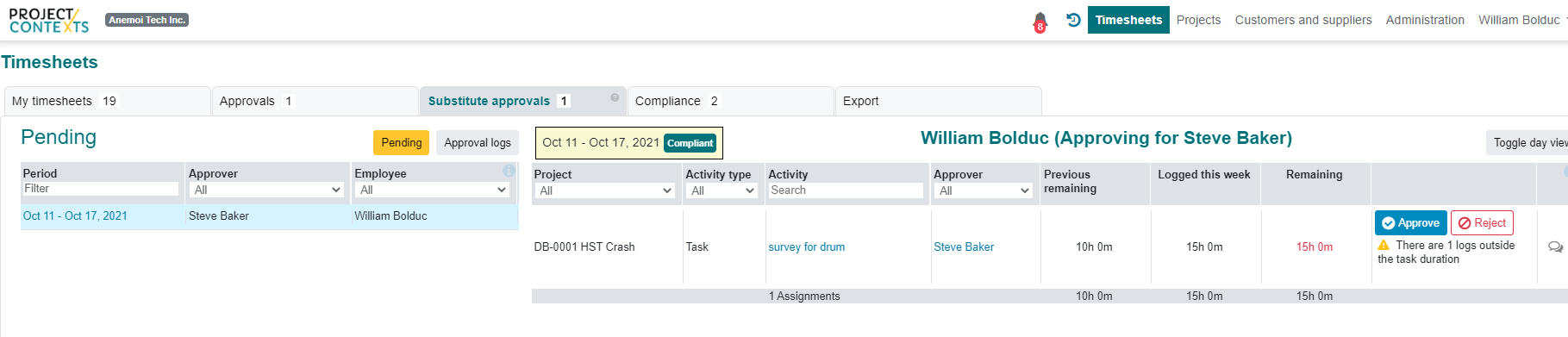Click the Anemoi Tech Inc. company badge
The width and height of the screenshot is (1568, 337).
coord(147,20)
